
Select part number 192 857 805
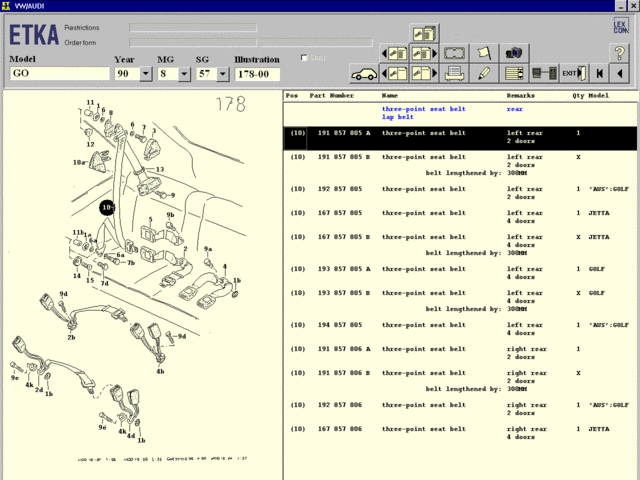click(x=340, y=189)
